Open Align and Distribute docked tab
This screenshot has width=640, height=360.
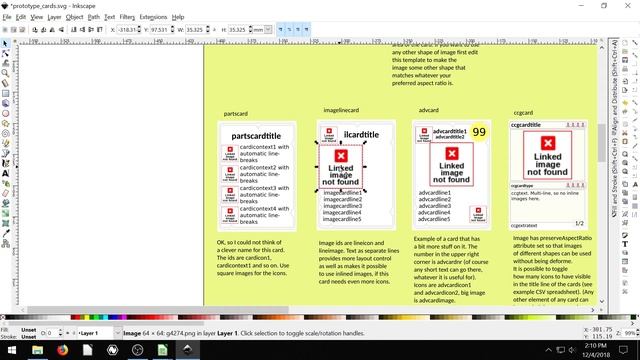coord(614,87)
